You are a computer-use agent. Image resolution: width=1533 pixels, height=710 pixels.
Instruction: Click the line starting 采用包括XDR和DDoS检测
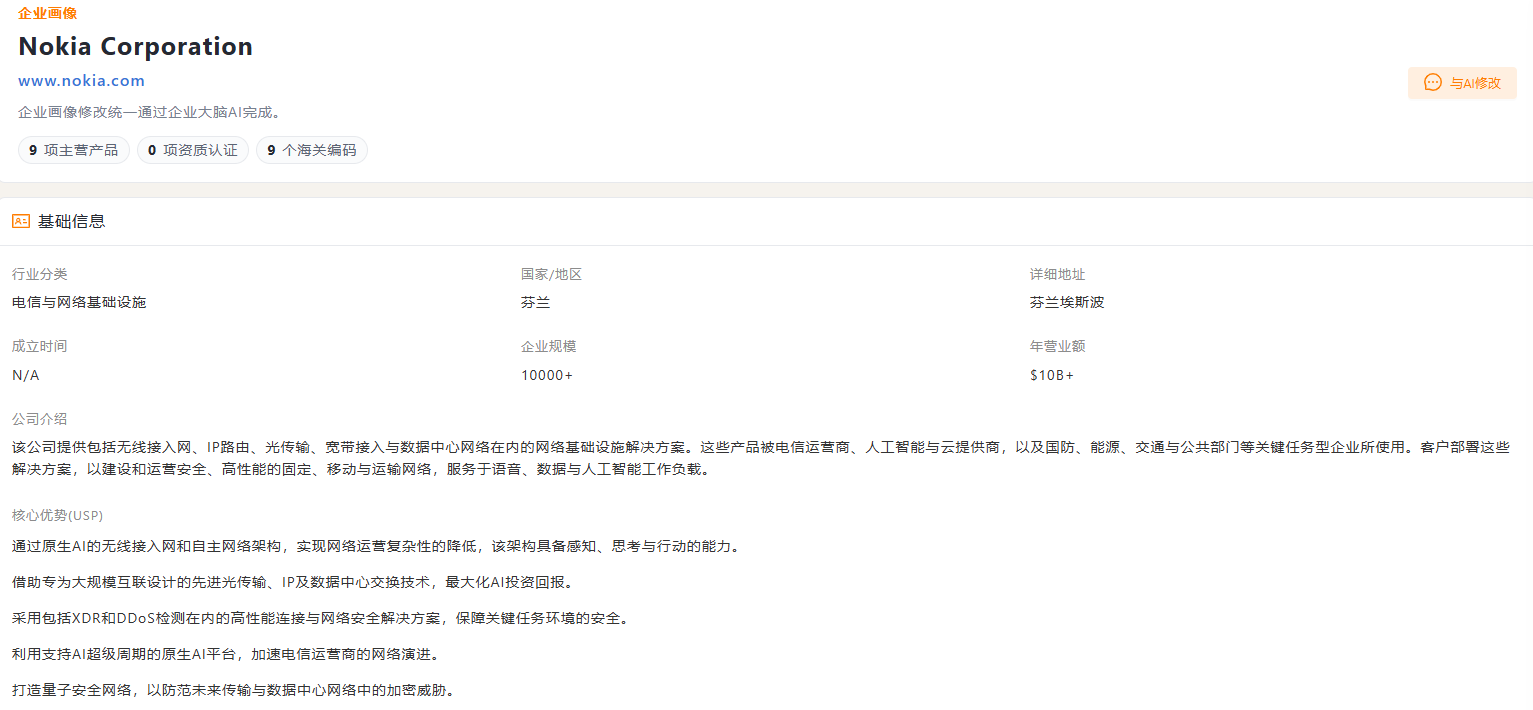point(320,618)
